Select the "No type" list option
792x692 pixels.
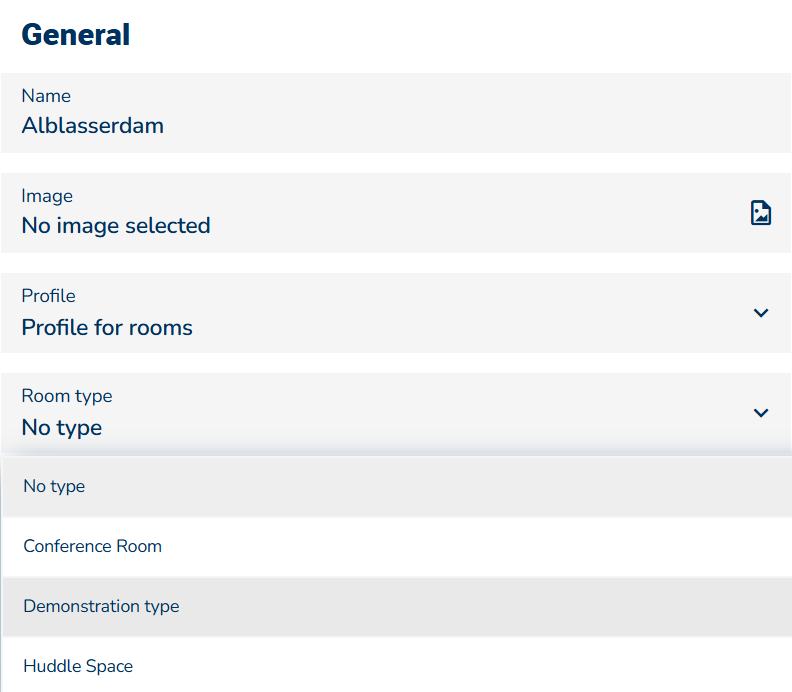54,487
